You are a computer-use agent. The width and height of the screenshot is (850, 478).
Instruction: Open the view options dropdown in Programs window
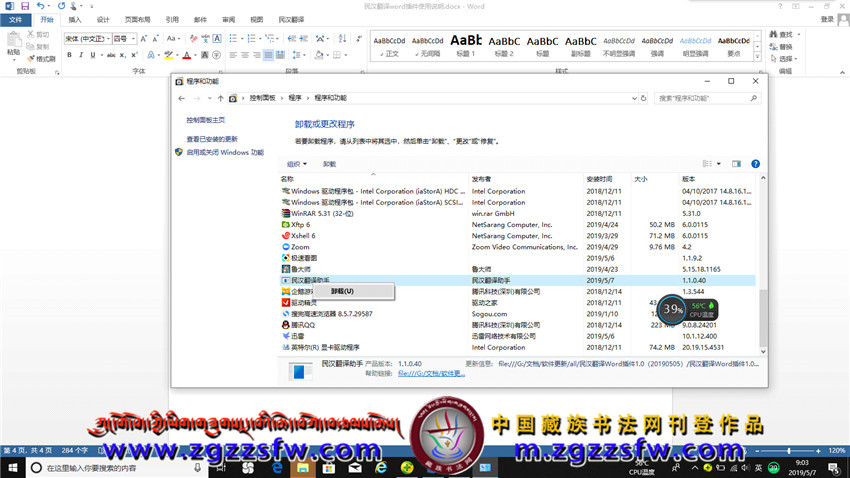point(719,164)
